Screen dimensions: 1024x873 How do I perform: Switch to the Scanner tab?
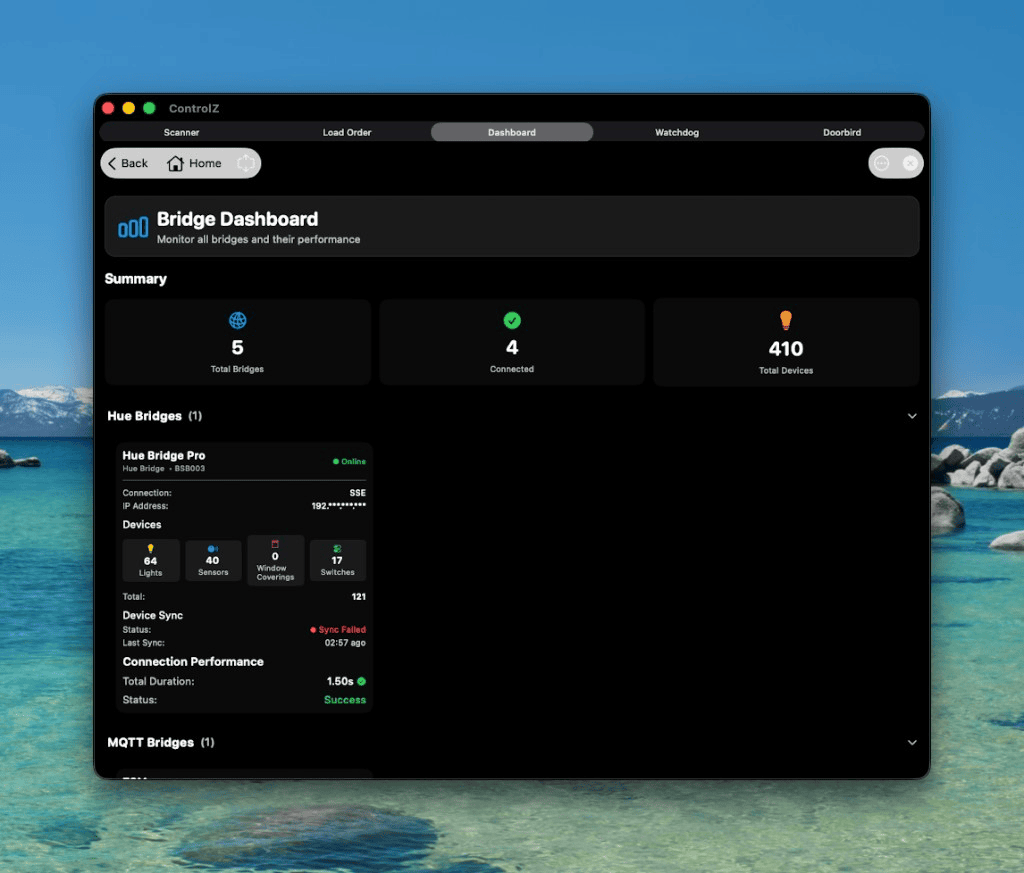(x=182, y=132)
